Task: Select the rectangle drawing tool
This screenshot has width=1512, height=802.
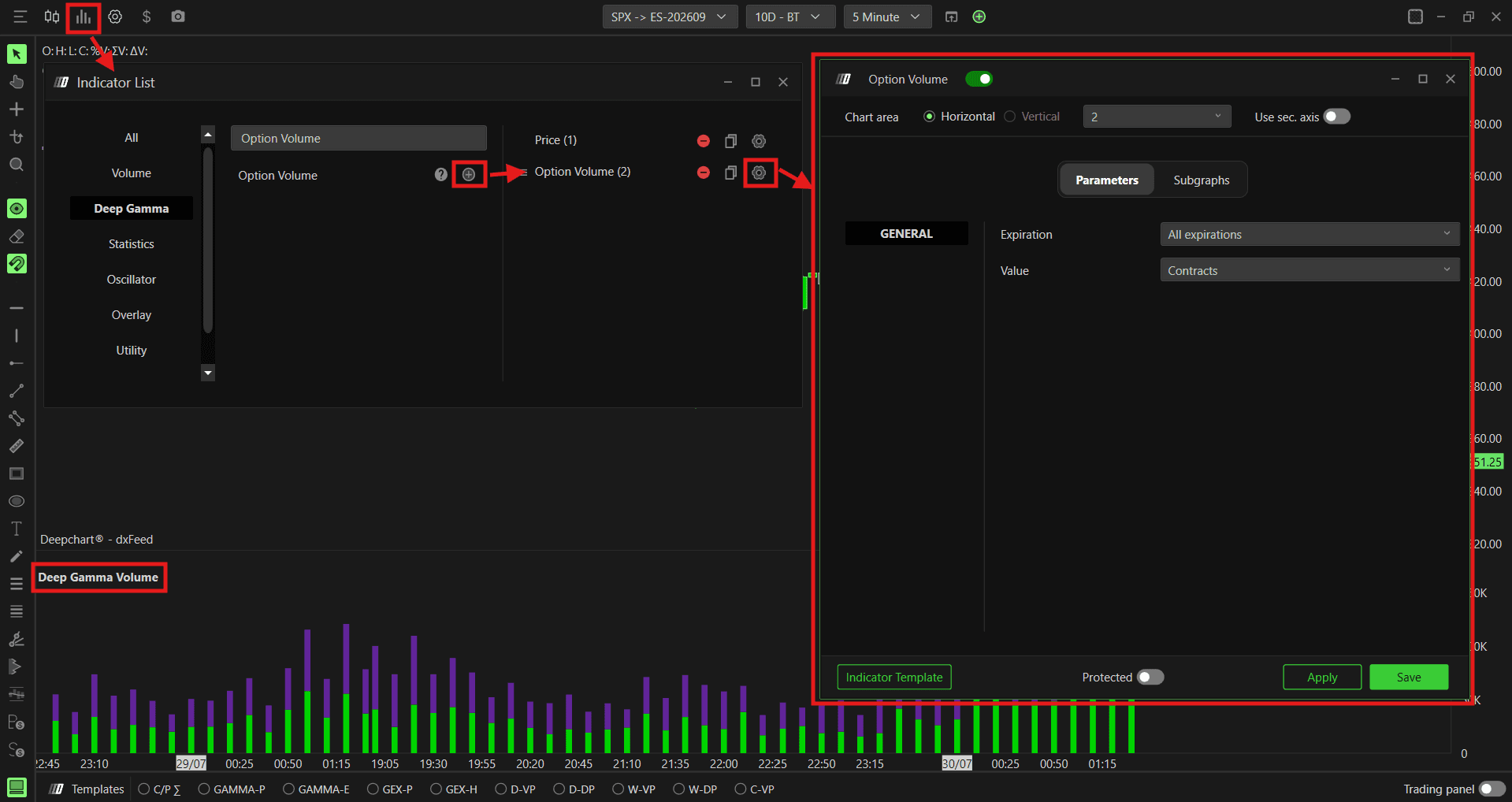Action: [17, 473]
